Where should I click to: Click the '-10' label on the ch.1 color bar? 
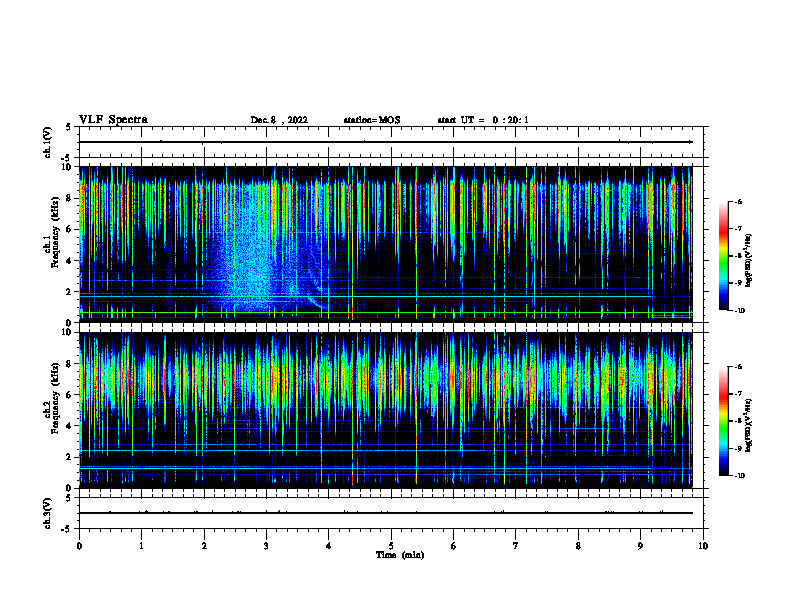(x=739, y=311)
